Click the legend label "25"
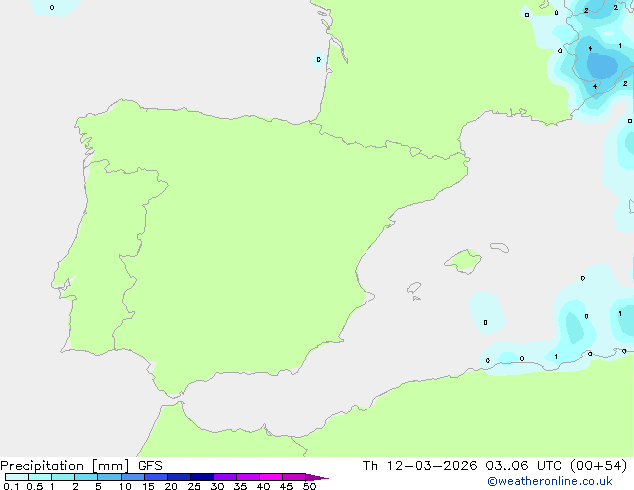Image resolution: width=634 pixels, height=490 pixels. (x=194, y=486)
